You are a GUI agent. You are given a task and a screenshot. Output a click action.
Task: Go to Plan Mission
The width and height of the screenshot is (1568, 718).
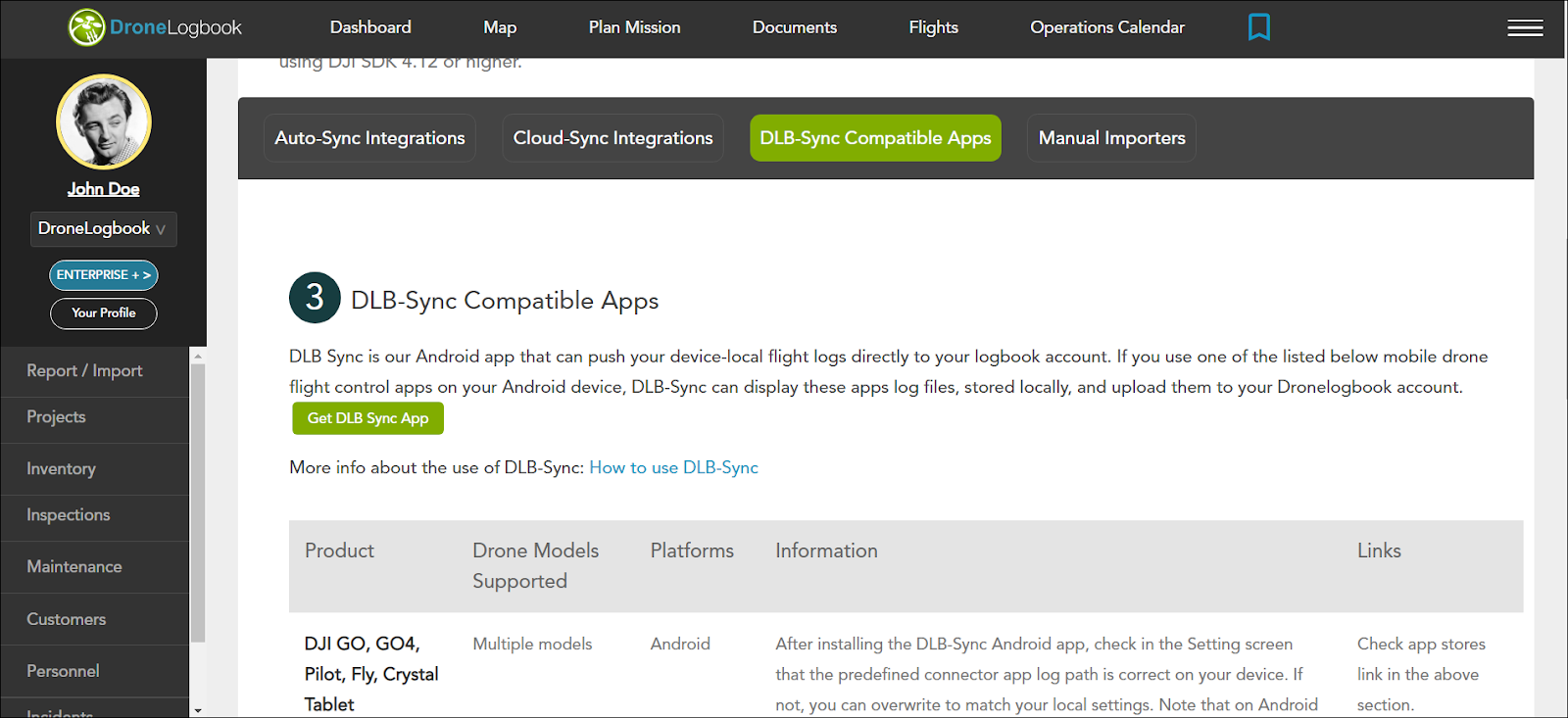pyautogui.click(x=634, y=27)
